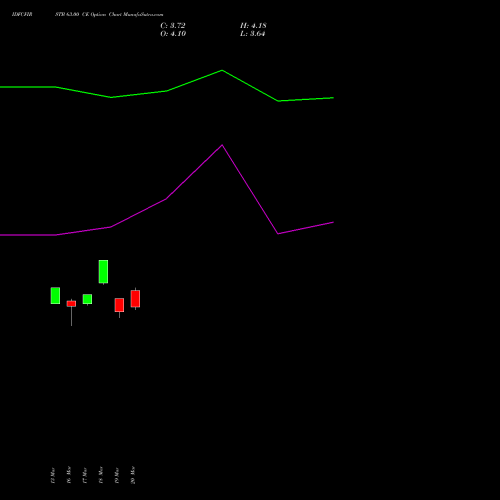Image resolution: width=500 pixels, height=500 pixels.
Task: Click the open value O: 4.10
Action: click(173, 34)
